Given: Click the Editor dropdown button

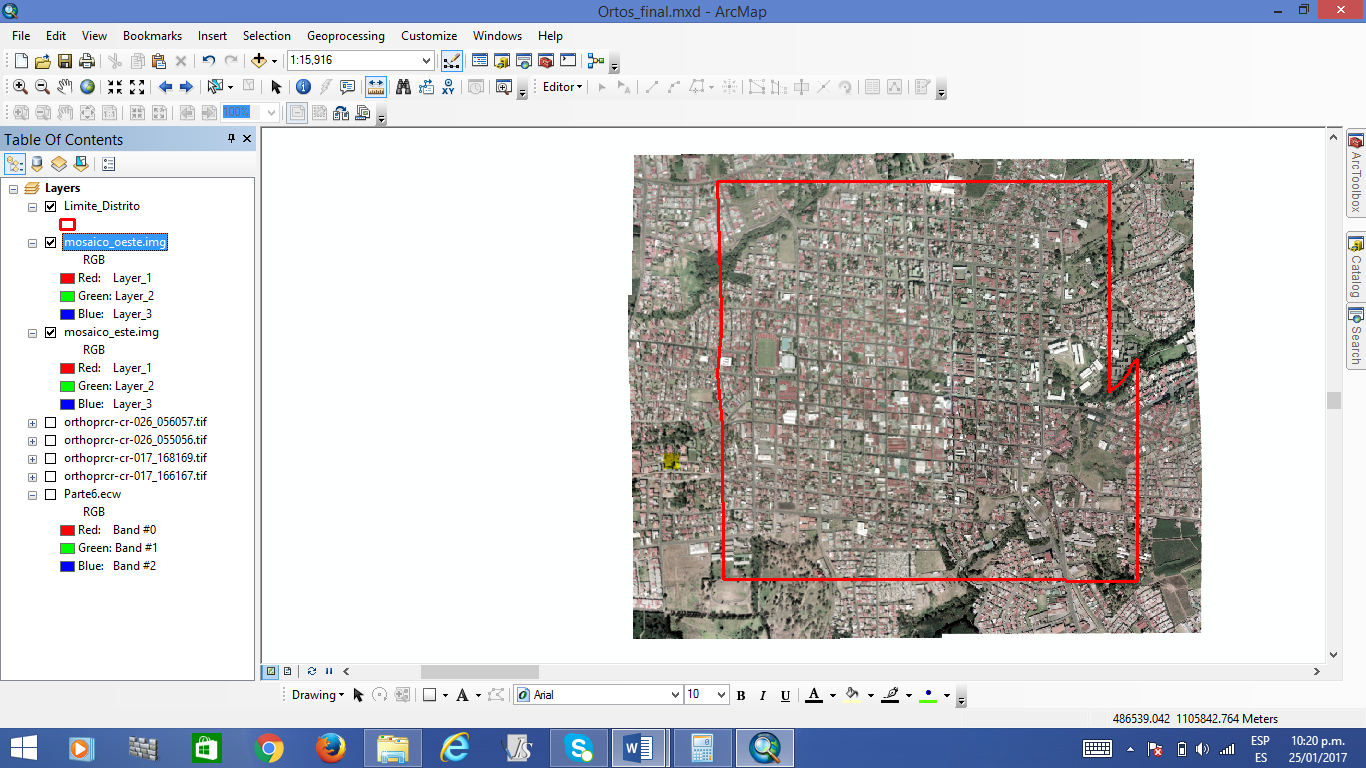Looking at the screenshot, I should 563,87.
